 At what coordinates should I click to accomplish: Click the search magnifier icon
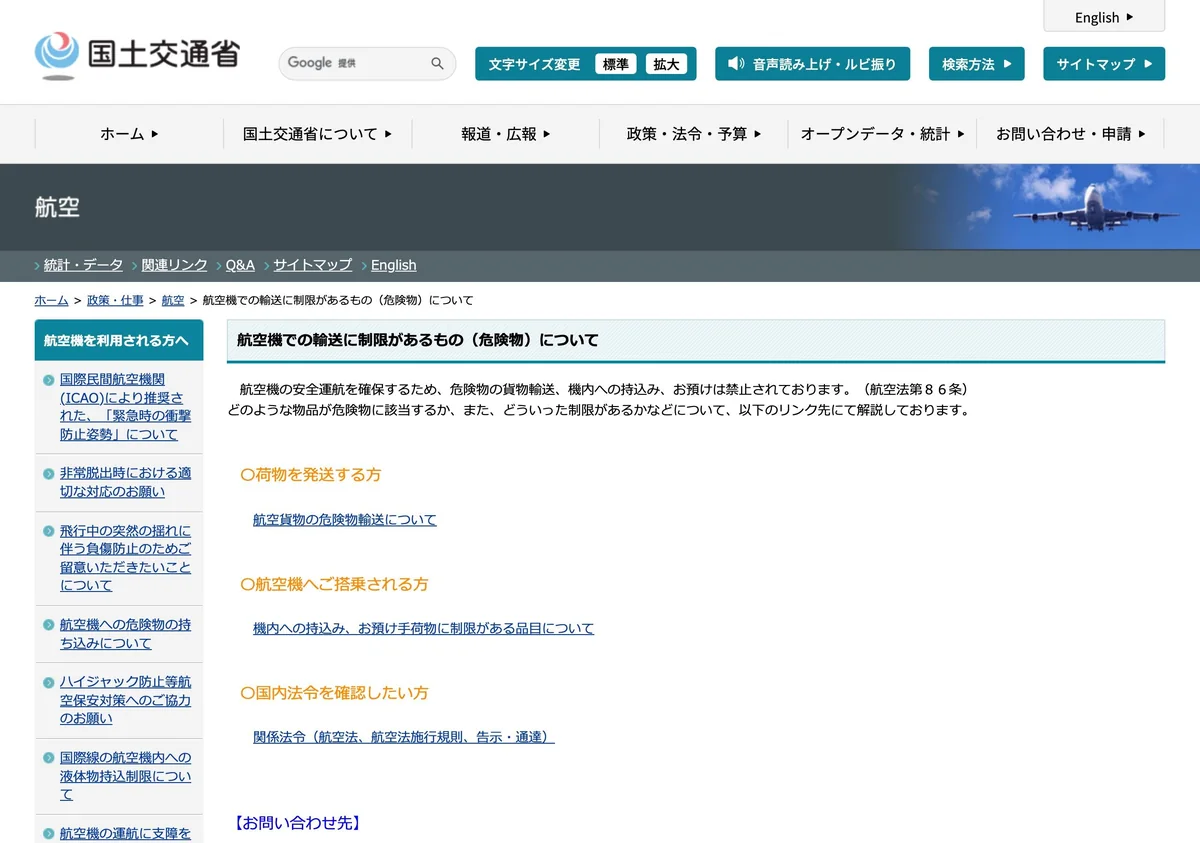click(437, 63)
